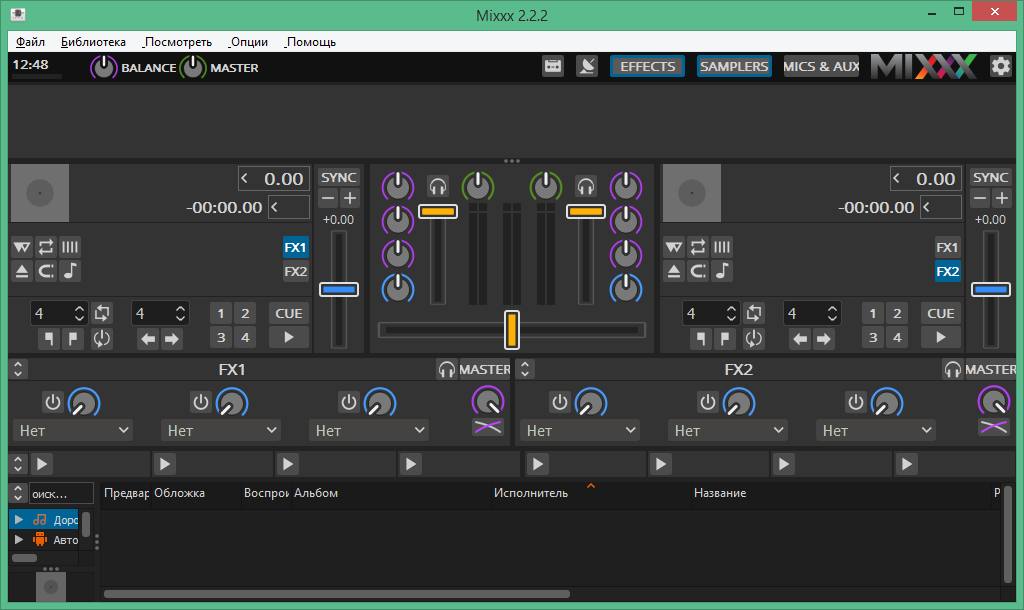Image resolution: width=1024 pixels, height=610 pixels.
Task: Enable third effect power in FX2
Action: [x=856, y=402]
